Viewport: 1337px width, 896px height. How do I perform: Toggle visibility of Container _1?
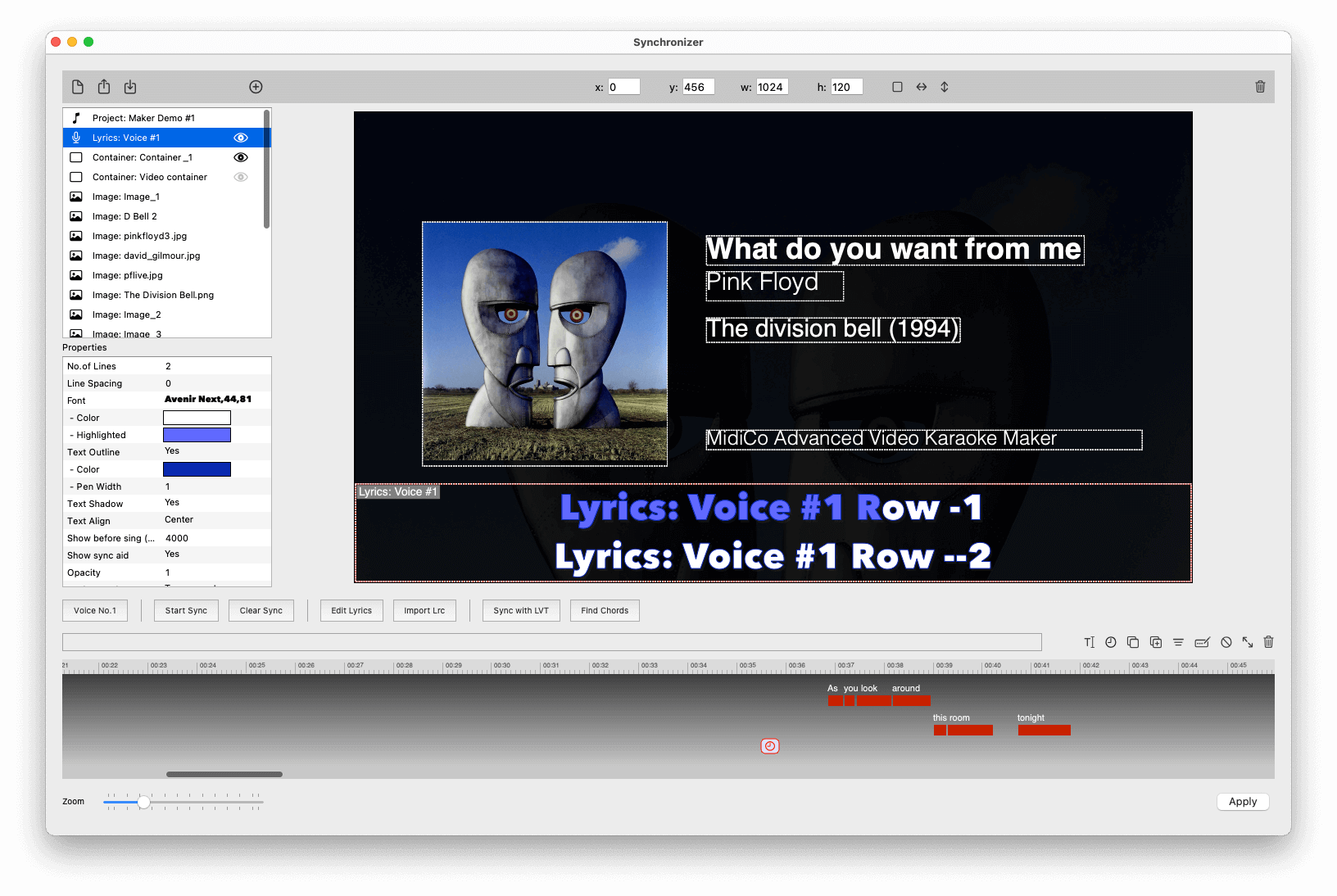click(240, 157)
